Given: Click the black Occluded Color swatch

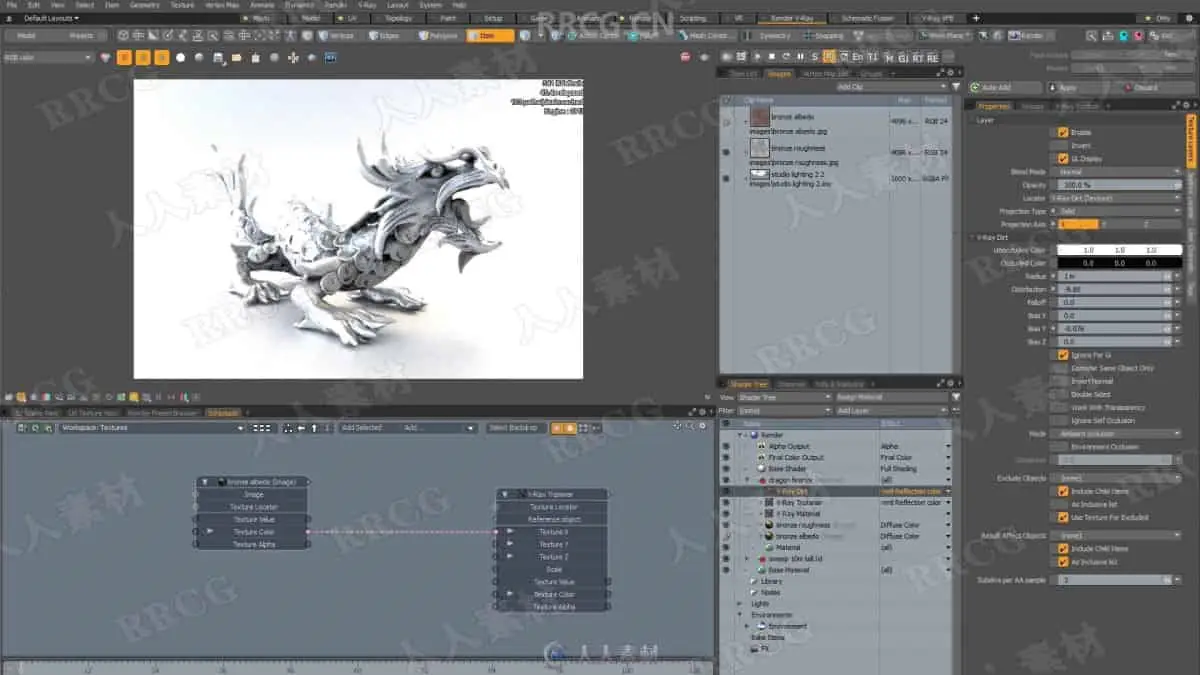Looking at the screenshot, I should [1120, 263].
